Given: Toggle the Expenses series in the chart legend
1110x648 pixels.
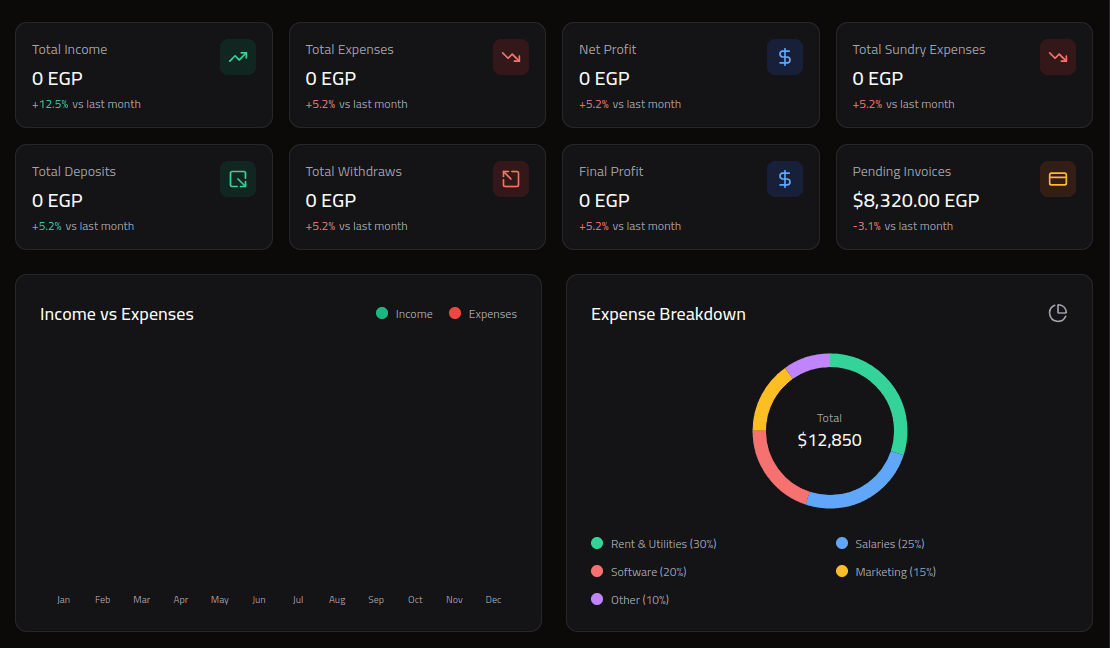Looking at the screenshot, I should (483, 313).
